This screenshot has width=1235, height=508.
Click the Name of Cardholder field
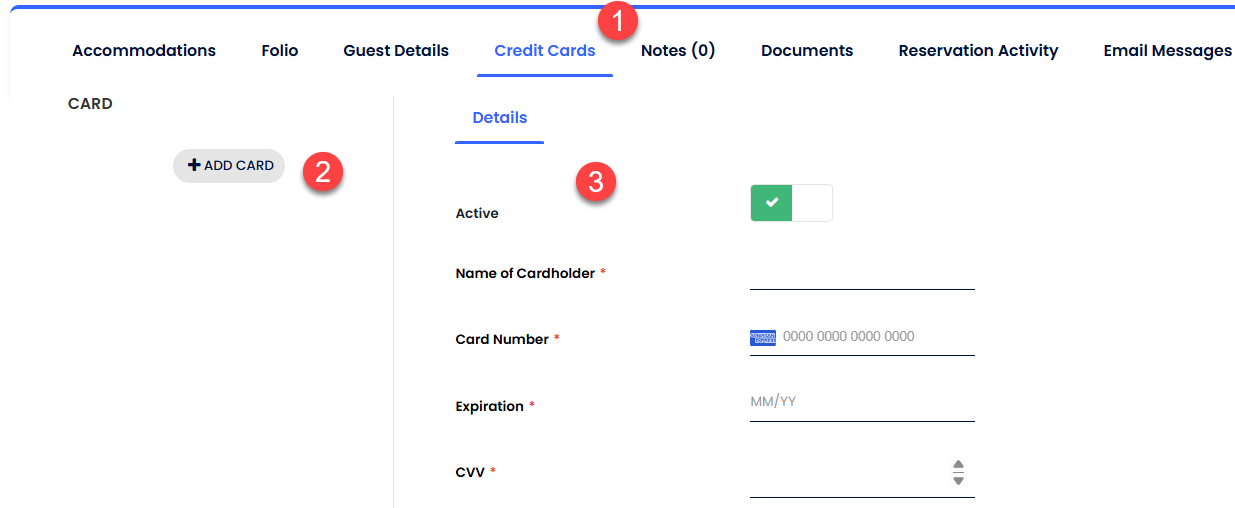[862, 273]
